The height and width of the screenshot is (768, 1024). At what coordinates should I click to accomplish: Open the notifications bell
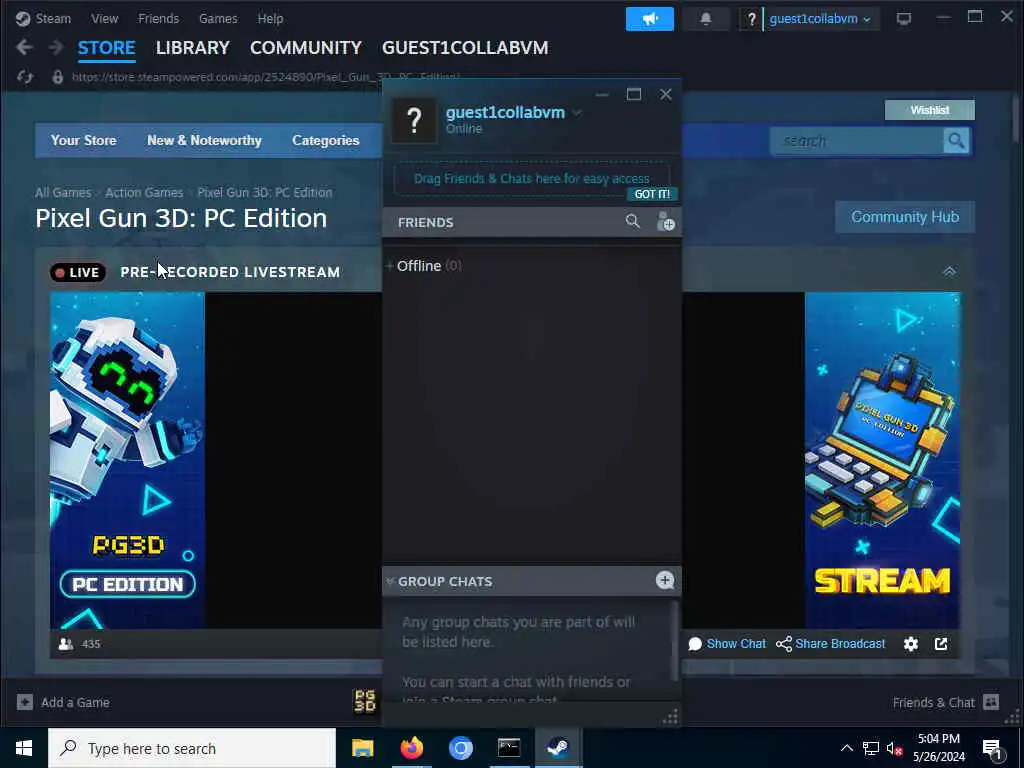tap(705, 19)
